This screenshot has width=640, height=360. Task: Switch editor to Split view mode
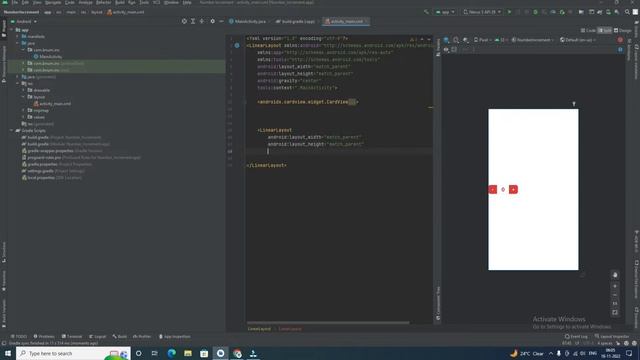[604, 31]
